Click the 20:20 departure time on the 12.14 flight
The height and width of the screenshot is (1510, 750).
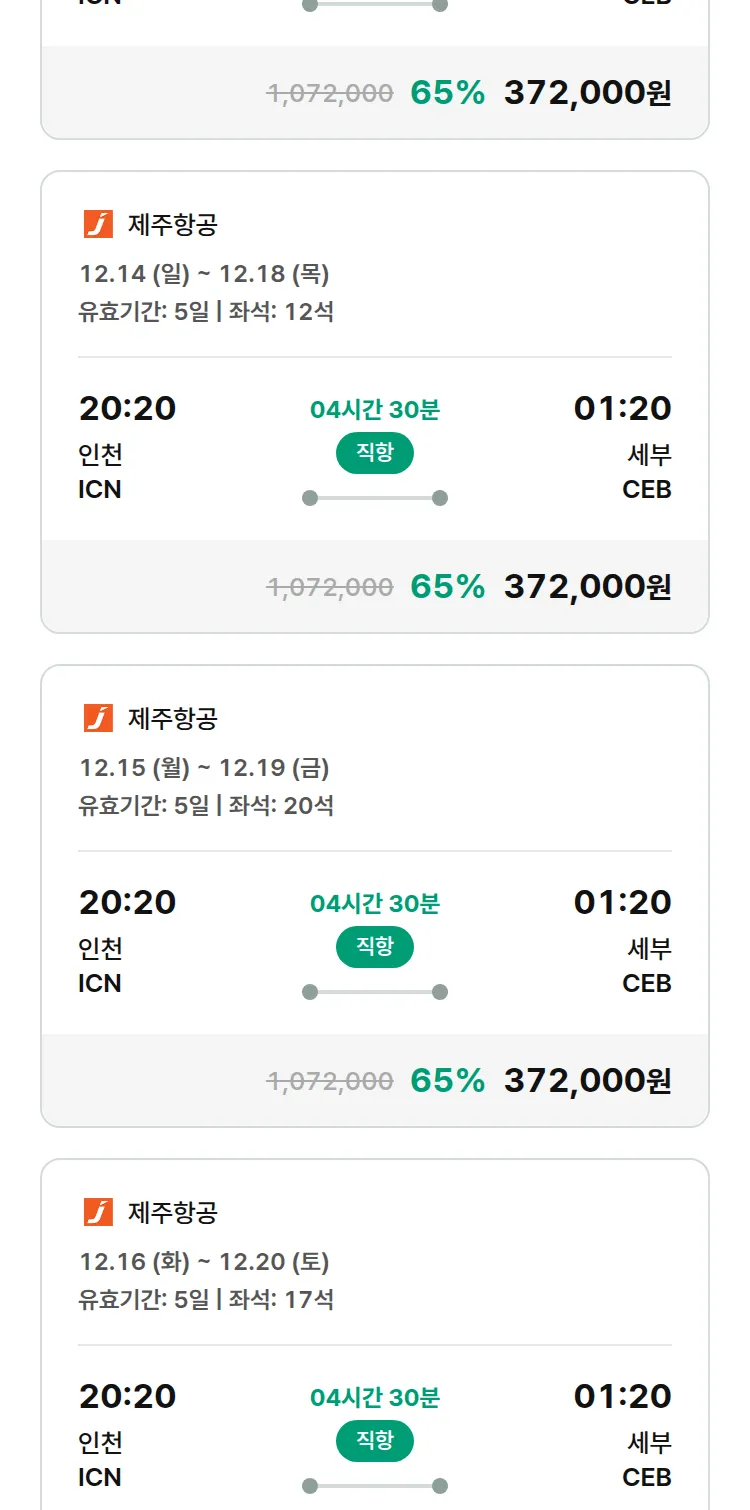coord(127,408)
